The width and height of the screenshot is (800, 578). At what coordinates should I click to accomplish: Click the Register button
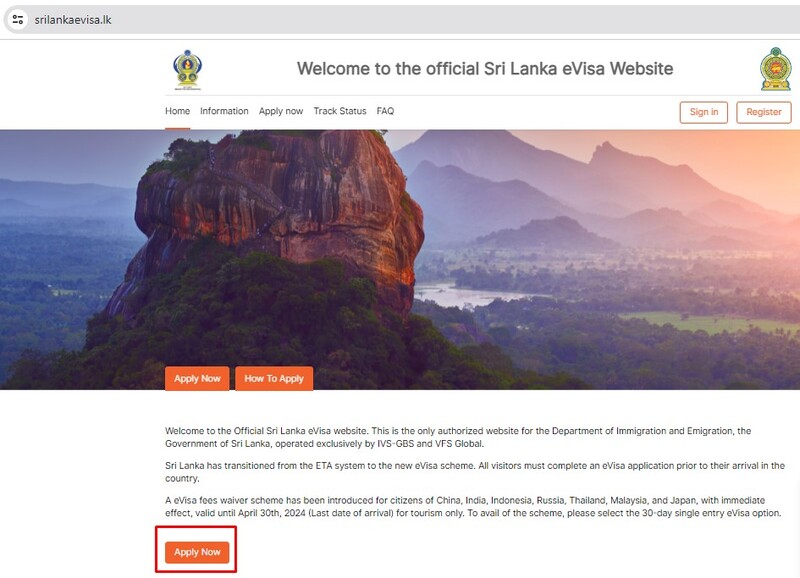click(x=764, y=112)
